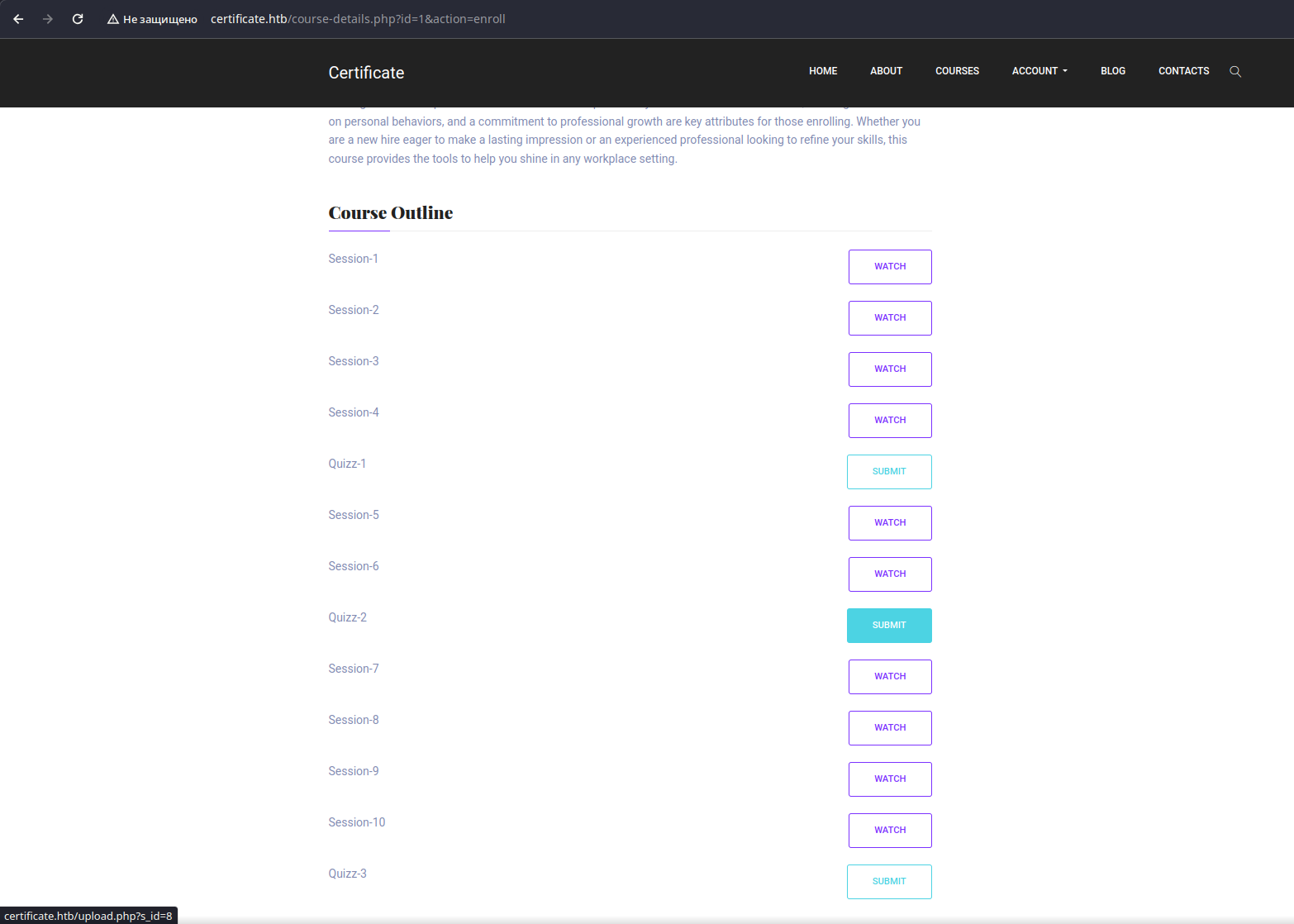Reload the page with the refresh icon
The image size is (1294, 924).
pos(78,19)
